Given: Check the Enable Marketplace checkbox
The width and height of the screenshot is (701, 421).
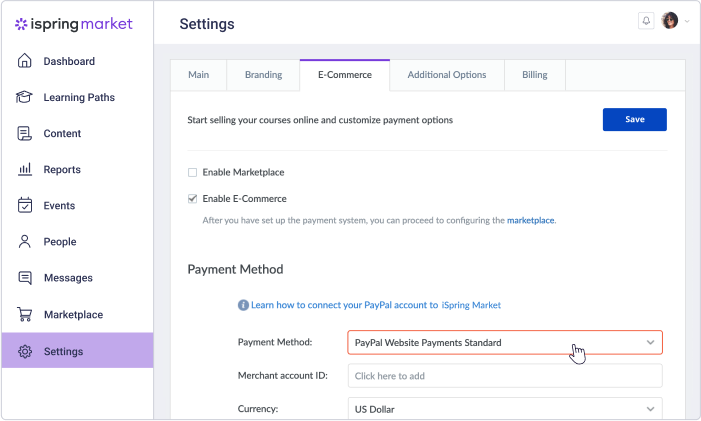Looking at the screenshot, I should click(192, 173).
